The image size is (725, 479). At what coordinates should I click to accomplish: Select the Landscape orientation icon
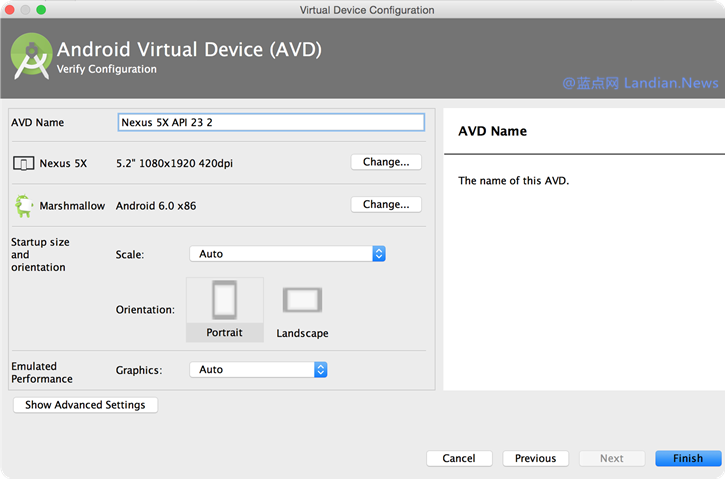pyautogui.click(x=302, y=300)
